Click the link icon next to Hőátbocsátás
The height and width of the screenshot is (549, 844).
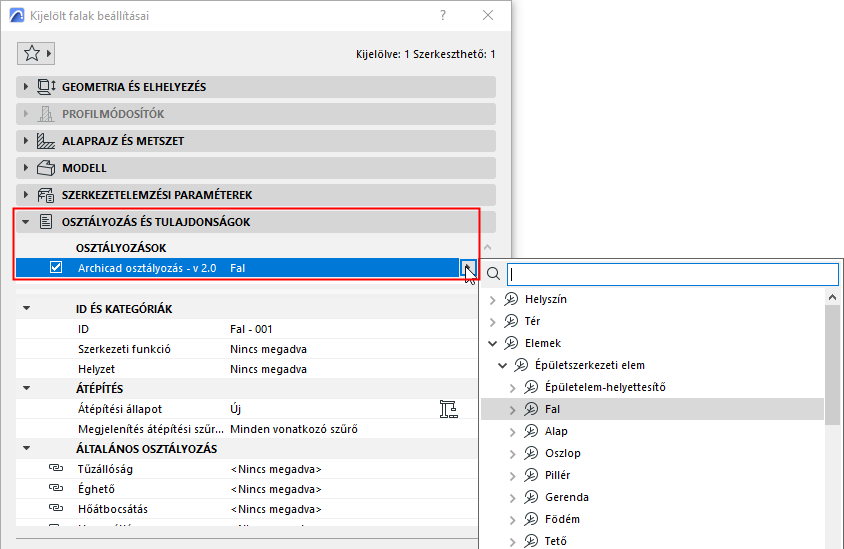(x=55, y=508)
